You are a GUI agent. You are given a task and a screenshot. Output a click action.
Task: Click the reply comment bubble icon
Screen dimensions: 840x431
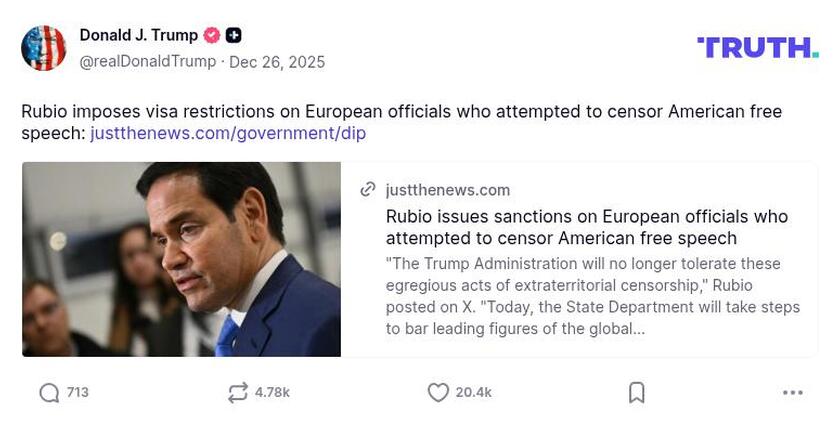coord(49,393)
